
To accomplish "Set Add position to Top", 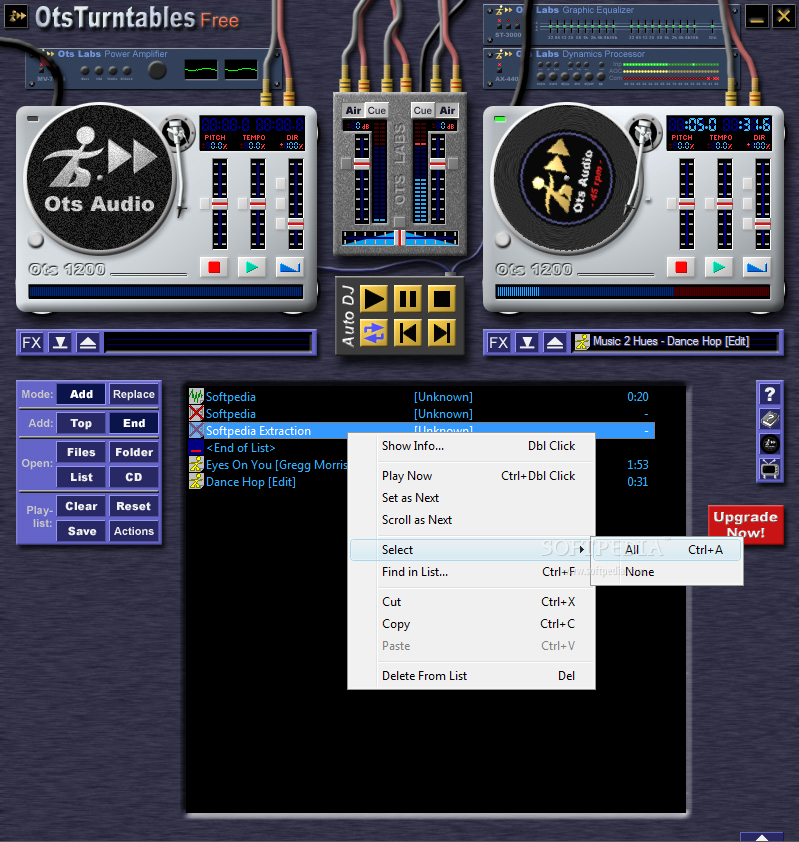I will click(81, 423).
